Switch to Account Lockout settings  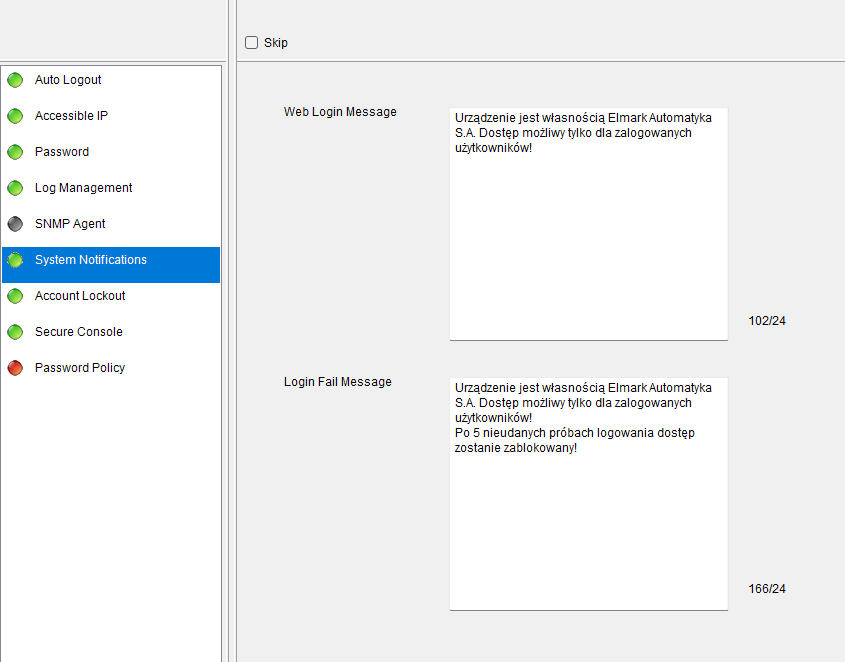tap(80, 296)
